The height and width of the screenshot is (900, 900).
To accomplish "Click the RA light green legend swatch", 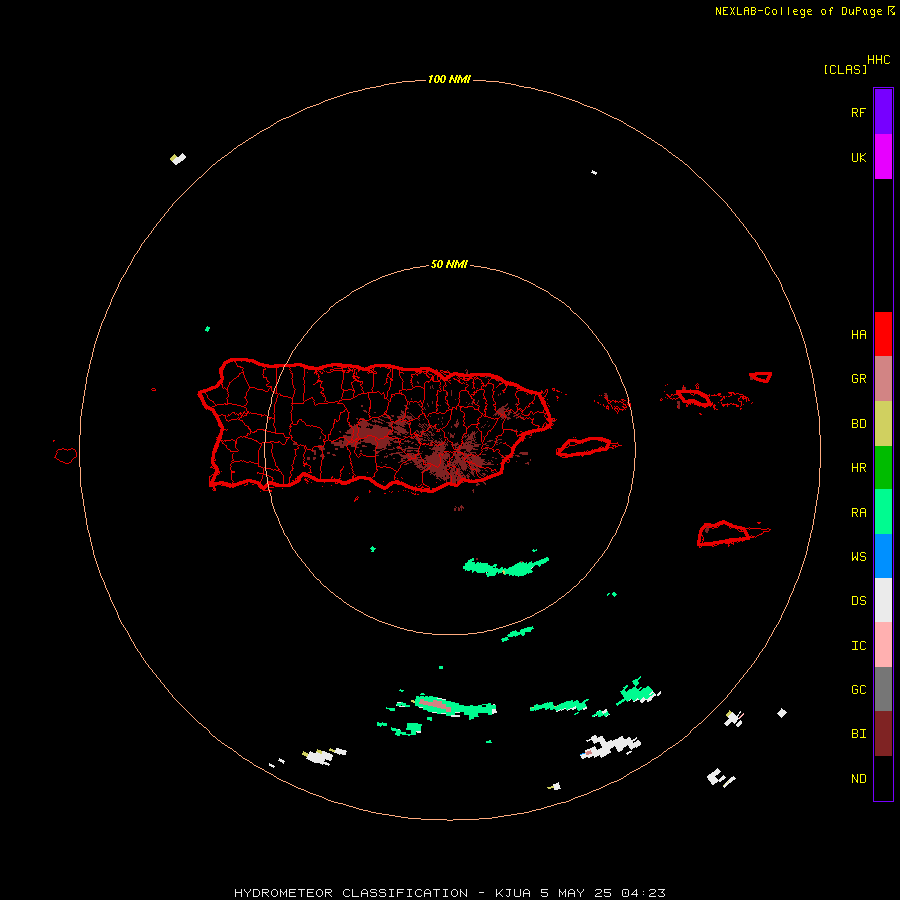I will (x=883, y=512).
